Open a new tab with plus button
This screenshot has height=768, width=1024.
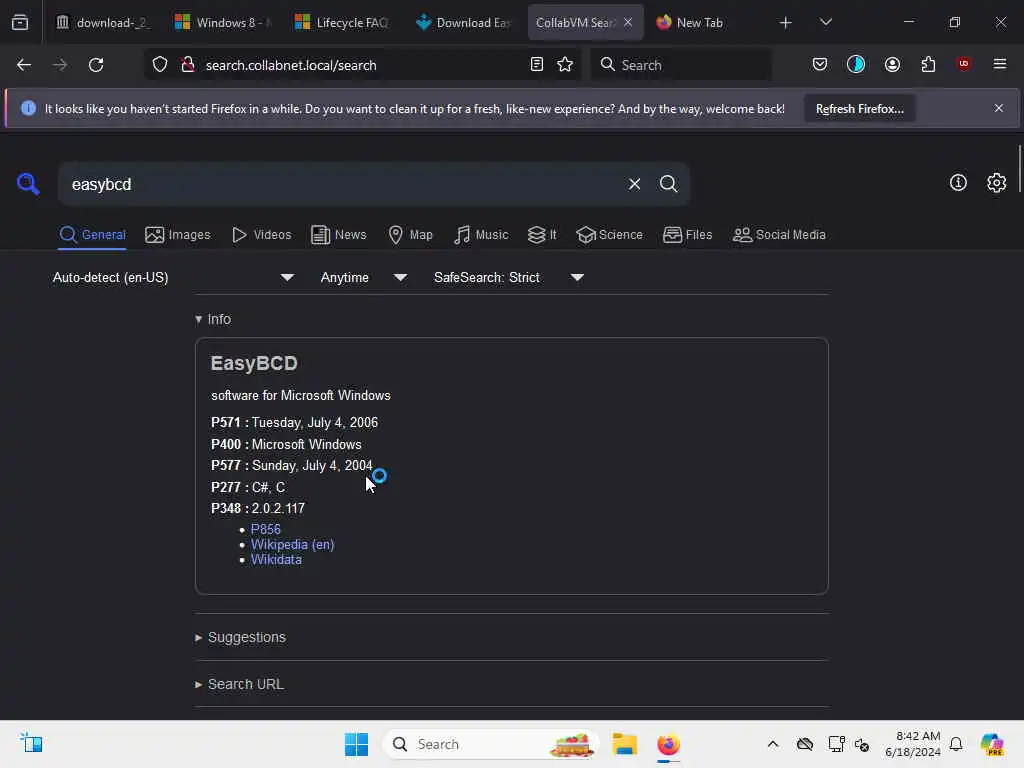(x=786, y=23)
